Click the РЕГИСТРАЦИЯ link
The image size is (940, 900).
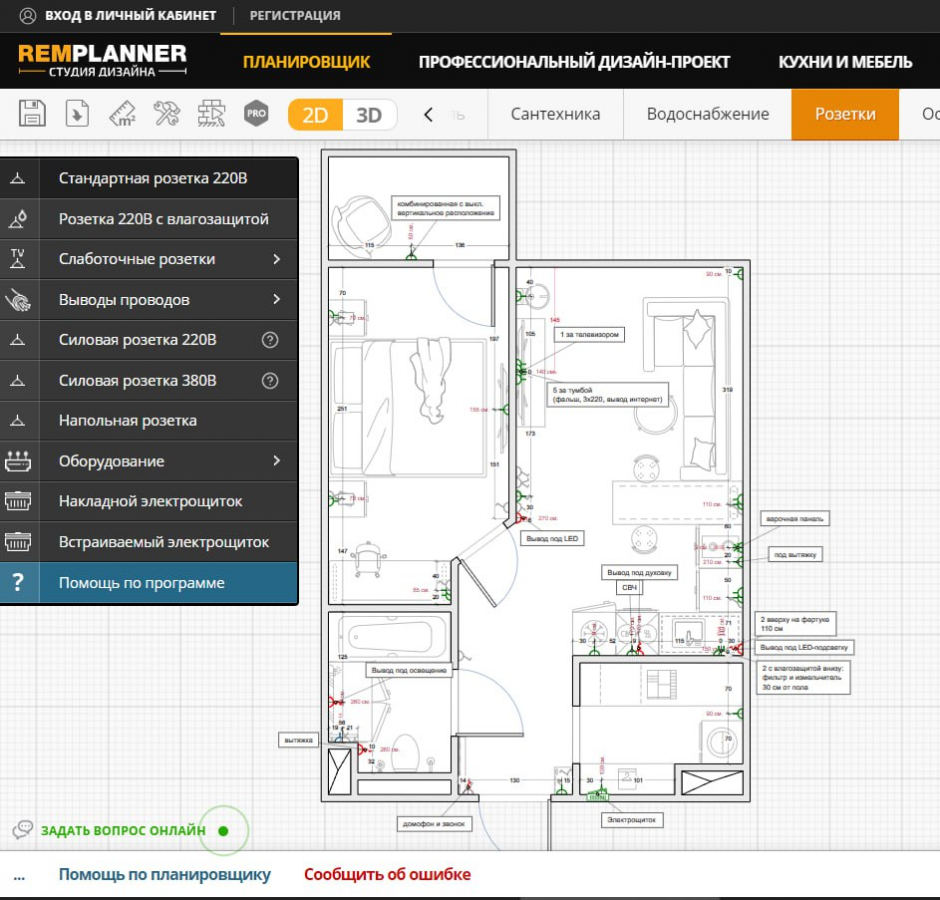295,16
